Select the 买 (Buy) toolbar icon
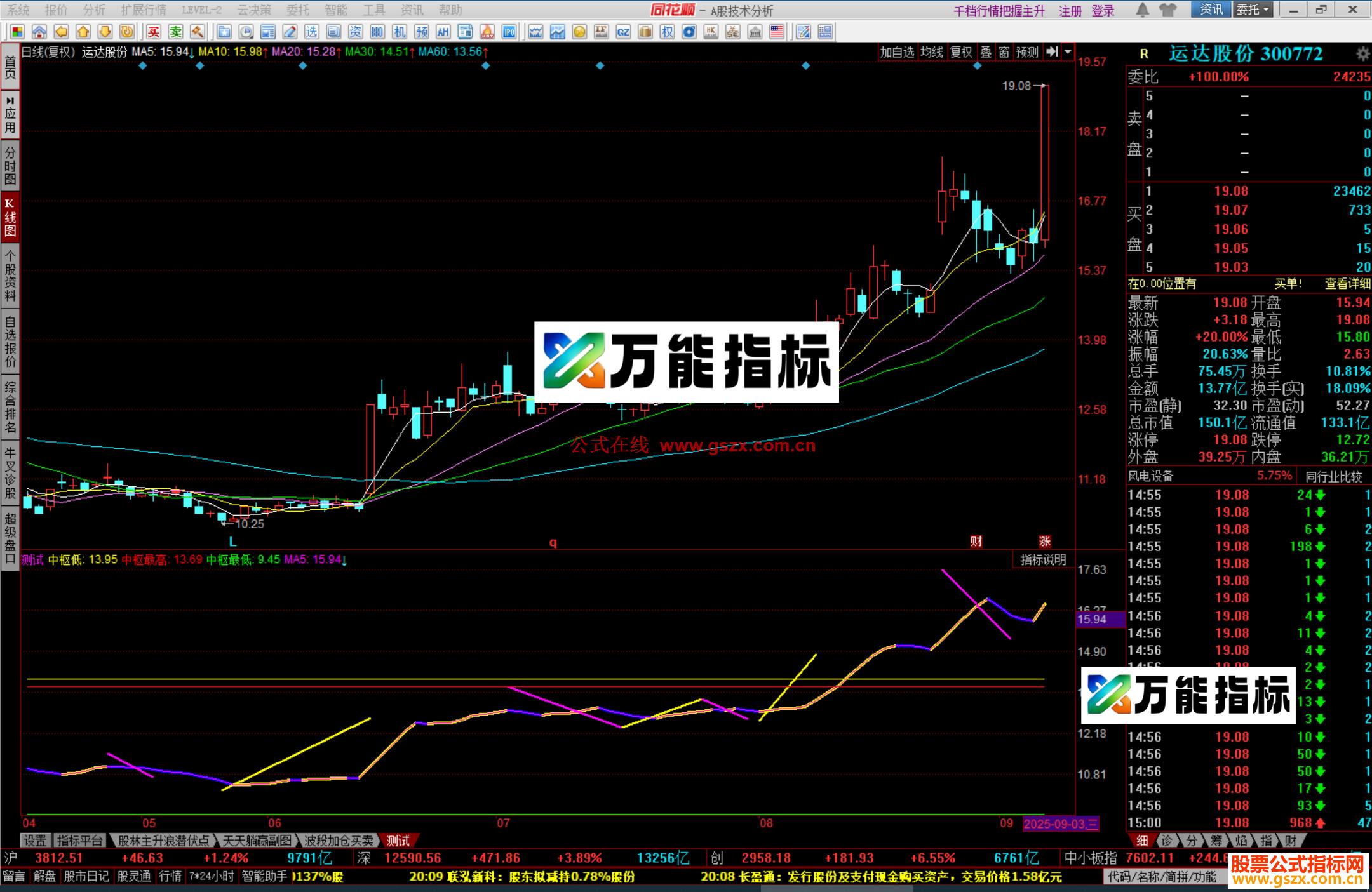Viewport: 1372px width, 892px height. (x=154, y=32)
